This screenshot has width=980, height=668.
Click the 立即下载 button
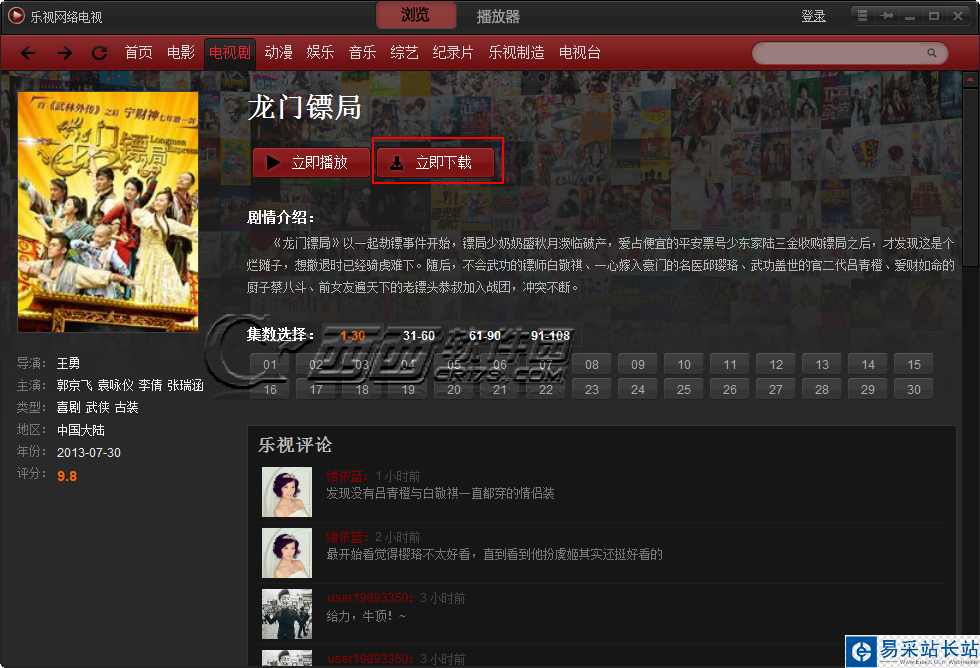(436, 162)
